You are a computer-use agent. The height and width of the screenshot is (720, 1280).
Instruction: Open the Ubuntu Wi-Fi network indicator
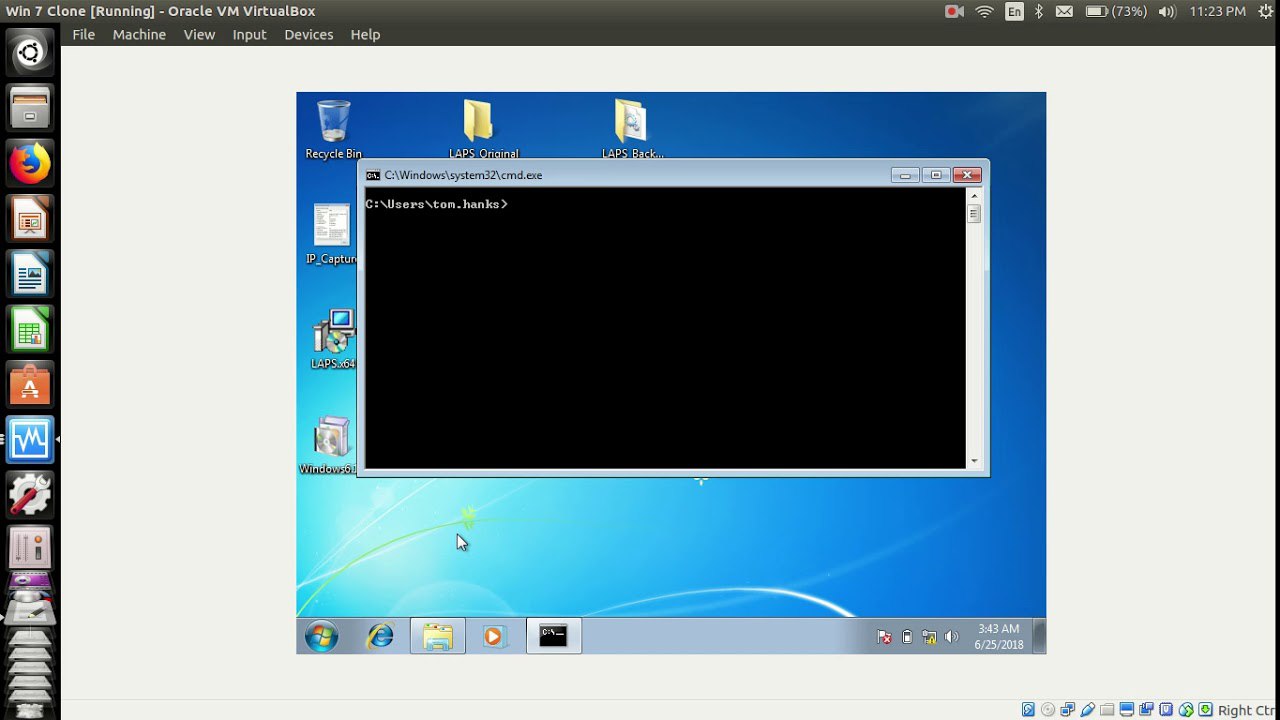point(984,11)
